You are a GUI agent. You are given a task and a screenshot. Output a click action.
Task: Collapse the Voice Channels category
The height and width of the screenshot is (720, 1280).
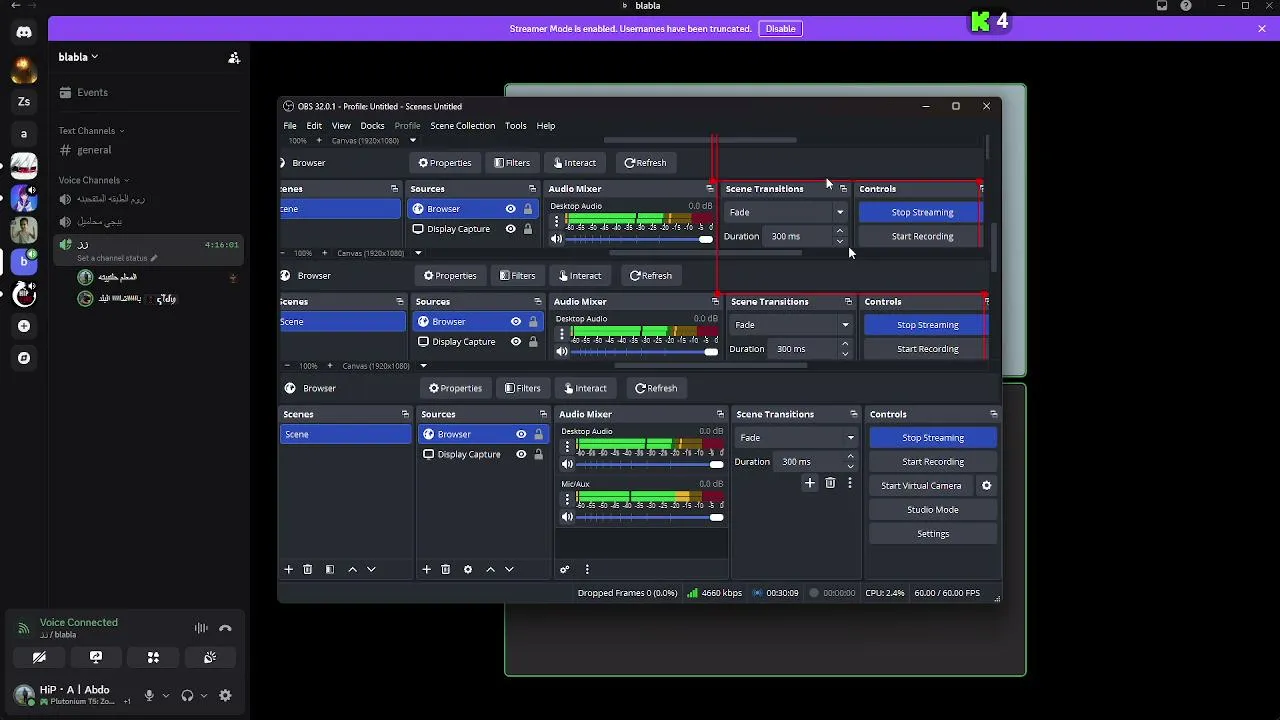(94, 180)
